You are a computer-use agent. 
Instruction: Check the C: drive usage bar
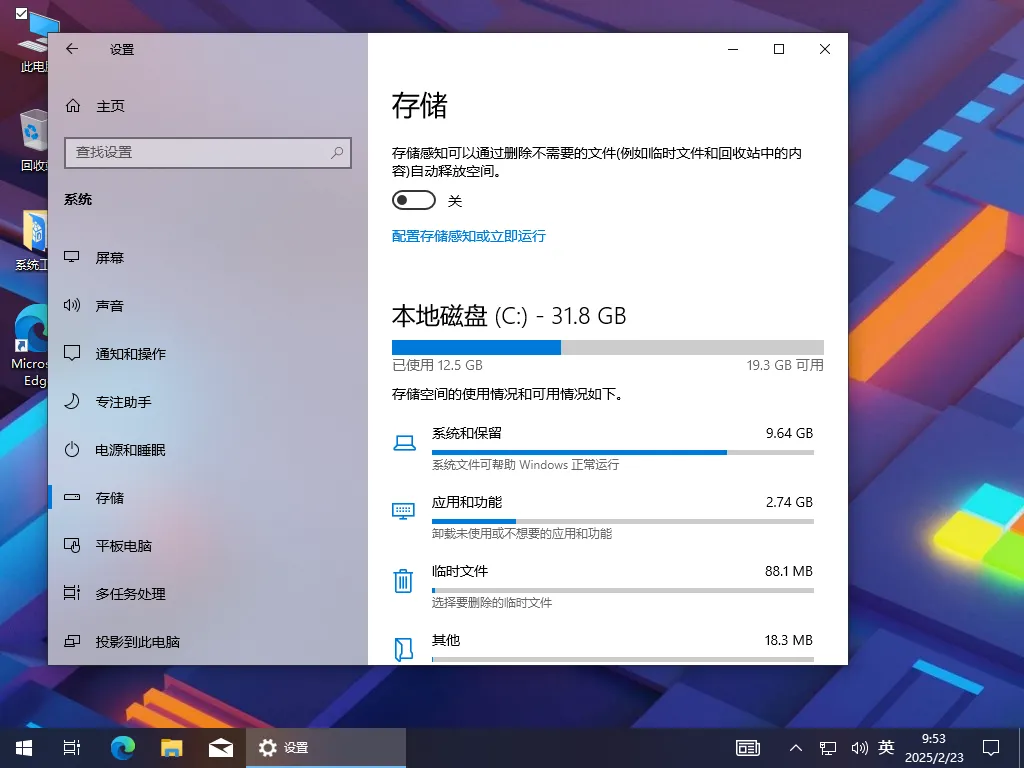pyautogui.click(x=608, y=347)
